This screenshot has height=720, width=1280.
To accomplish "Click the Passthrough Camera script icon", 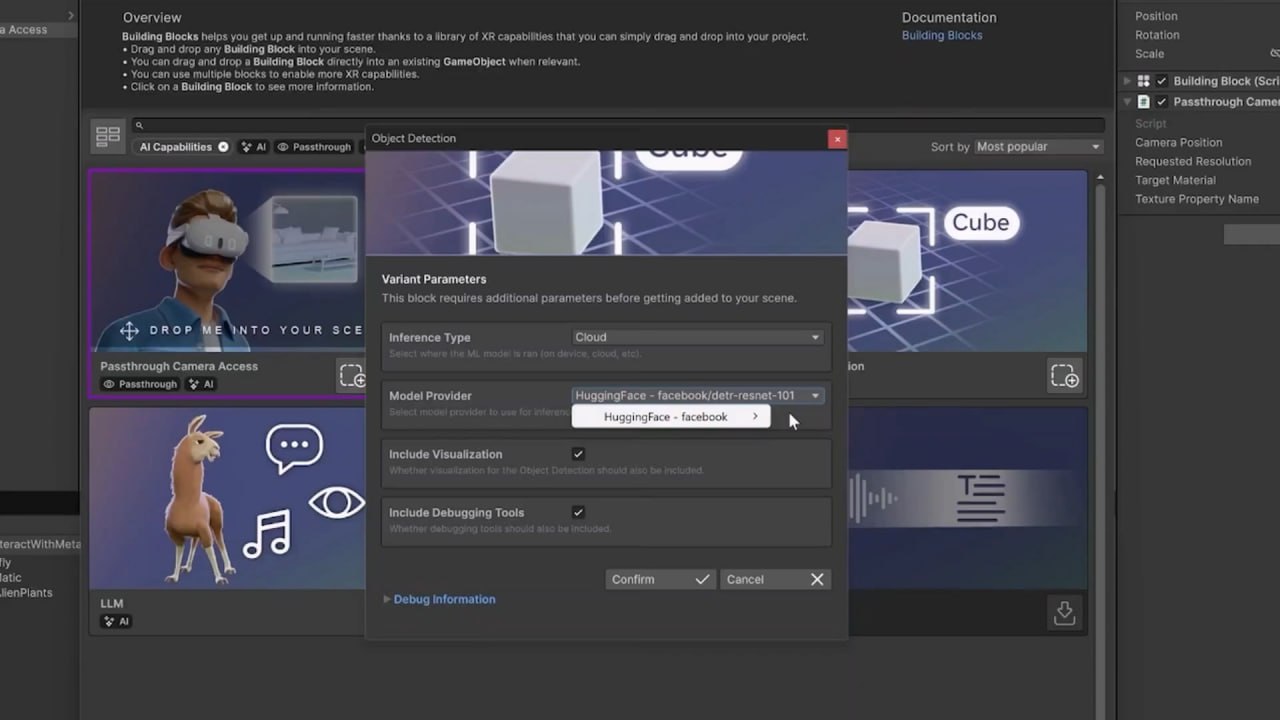I will coord(1144,102).
